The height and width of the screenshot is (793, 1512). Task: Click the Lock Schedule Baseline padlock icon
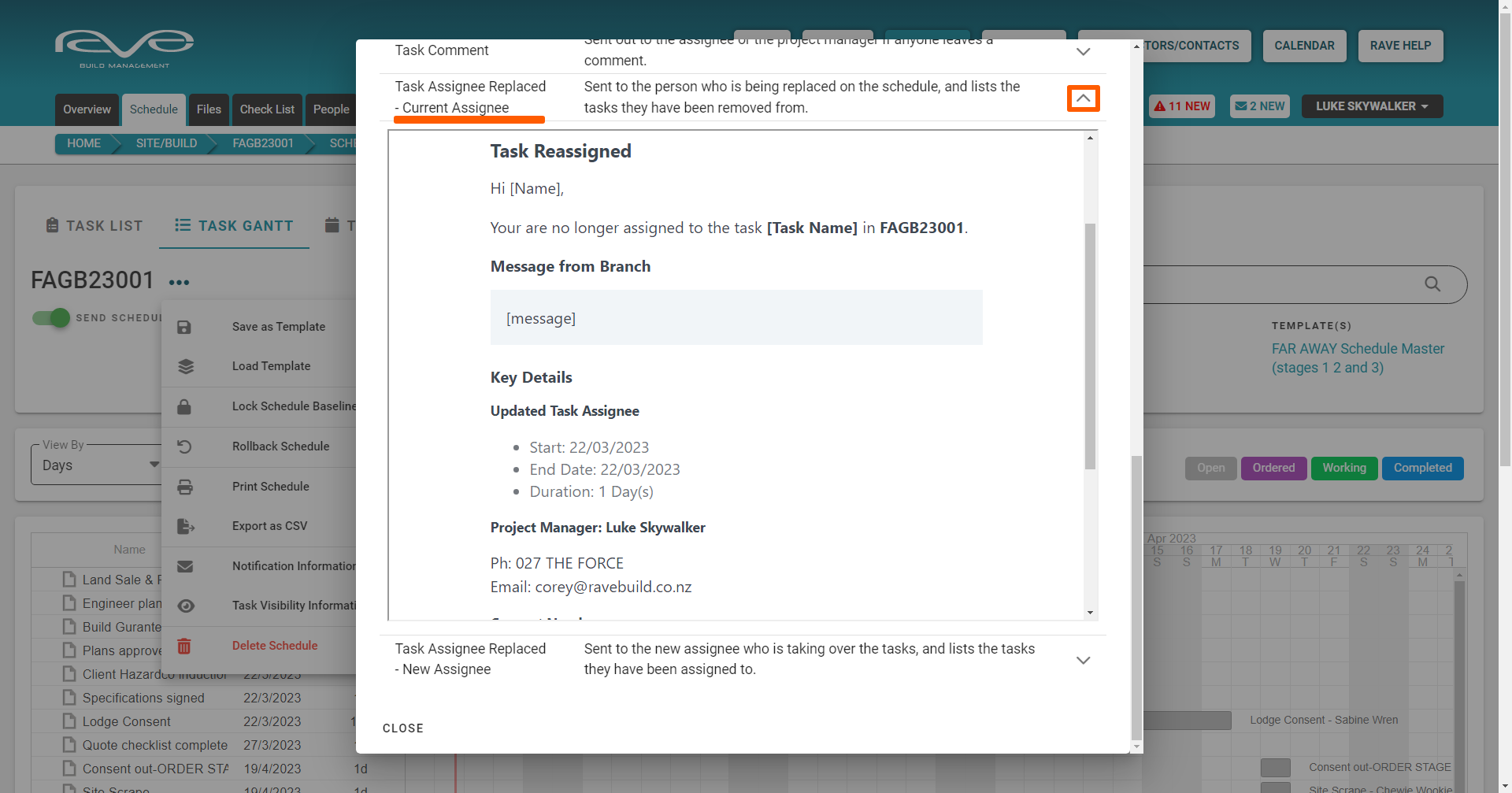point(184,406)
